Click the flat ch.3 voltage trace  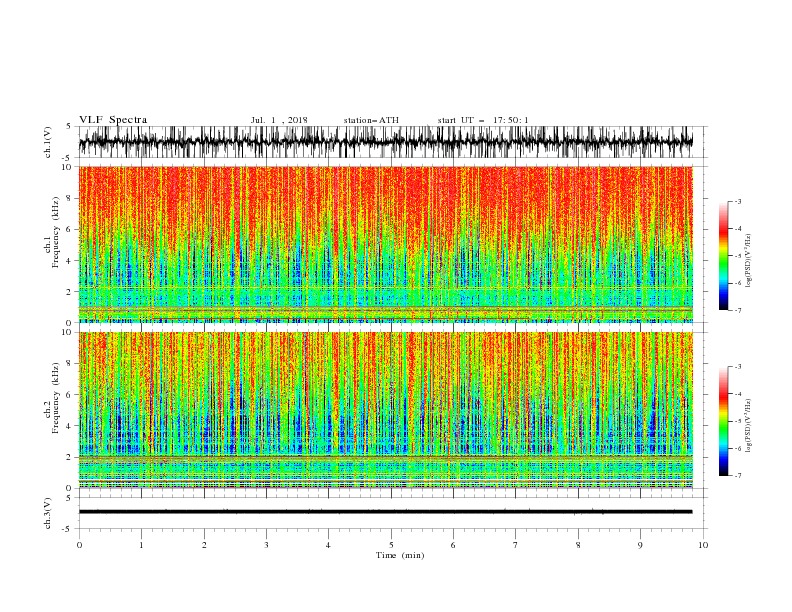(385, 512)
